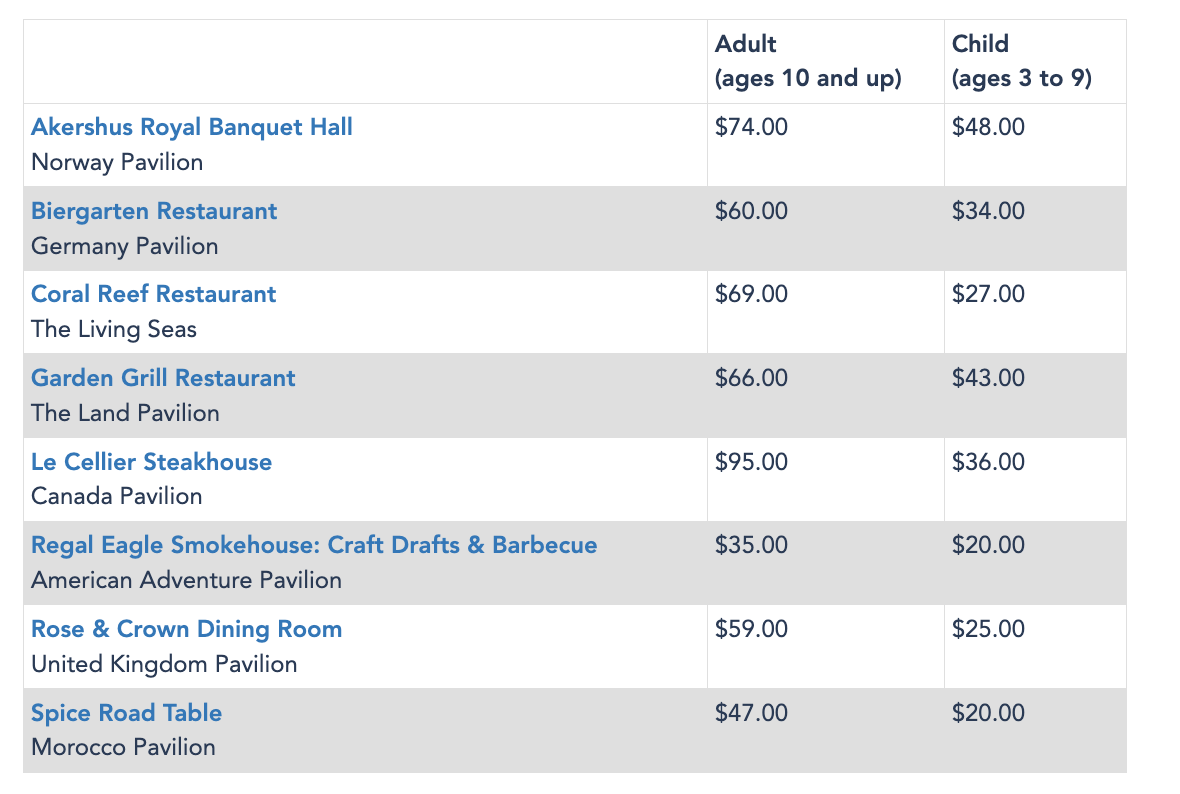Image resolution: width=1180 pixels, height=794 pixels.
Task: Select the Garden Grill Restaurant link
Action: tap(163, 378)
